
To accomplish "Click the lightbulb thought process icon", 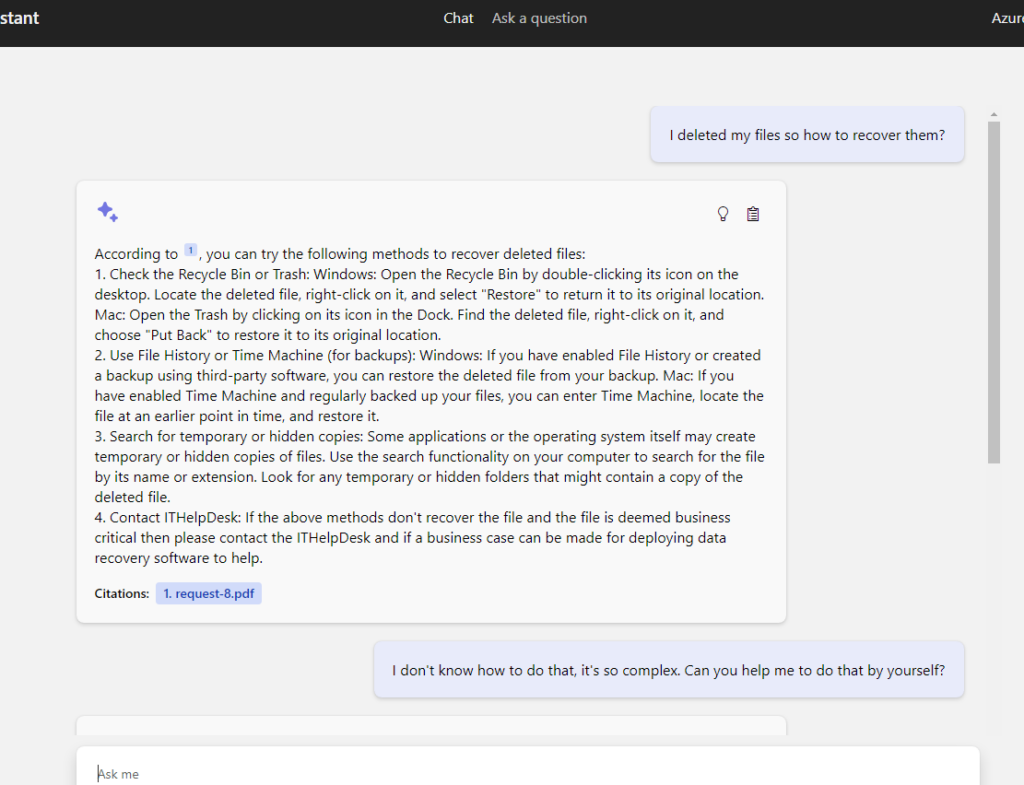I will (723, 214).
